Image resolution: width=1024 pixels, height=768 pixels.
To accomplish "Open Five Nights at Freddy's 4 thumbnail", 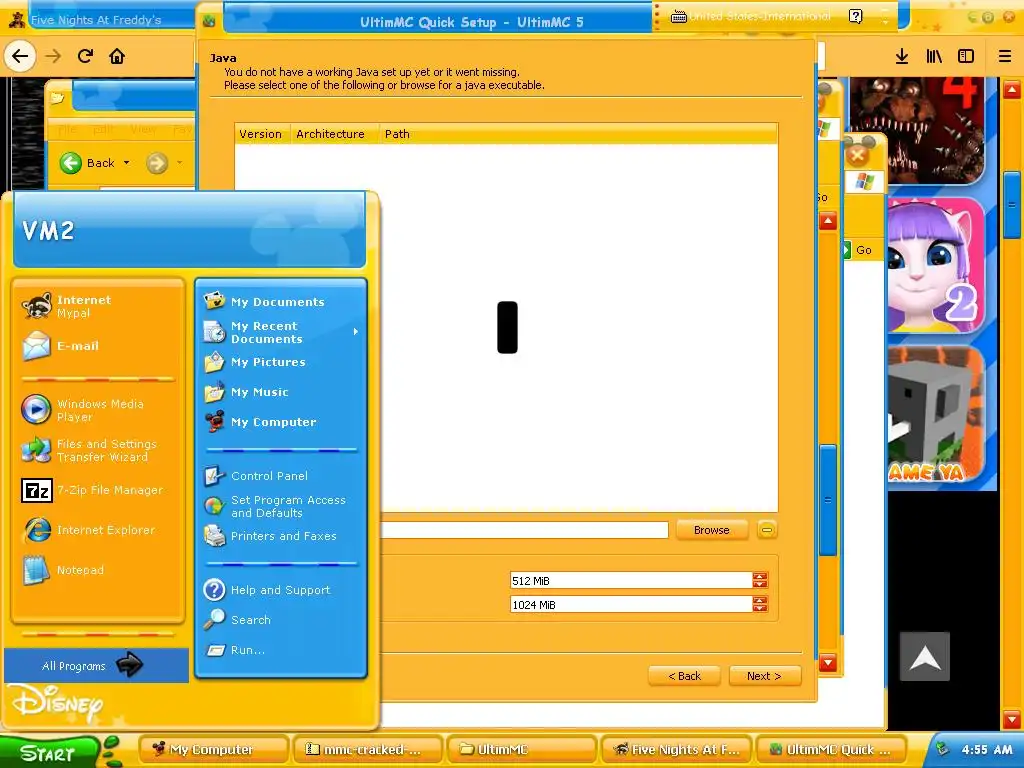I will tap(918, 130).
